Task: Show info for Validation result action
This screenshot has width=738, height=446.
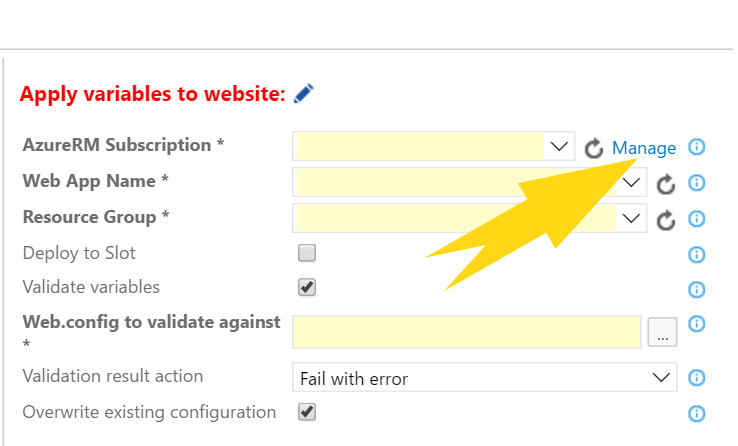Action: pos(697,377)
